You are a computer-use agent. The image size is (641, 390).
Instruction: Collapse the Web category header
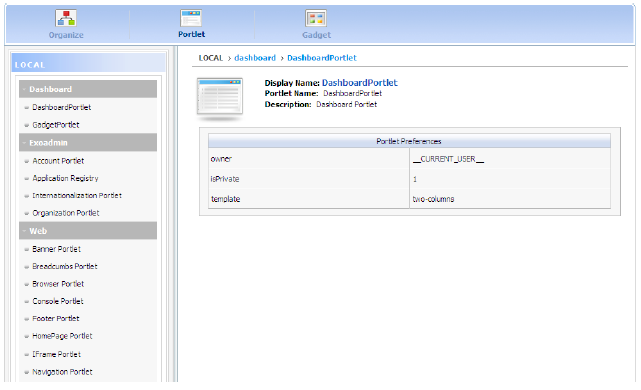(x=88, y=231)
